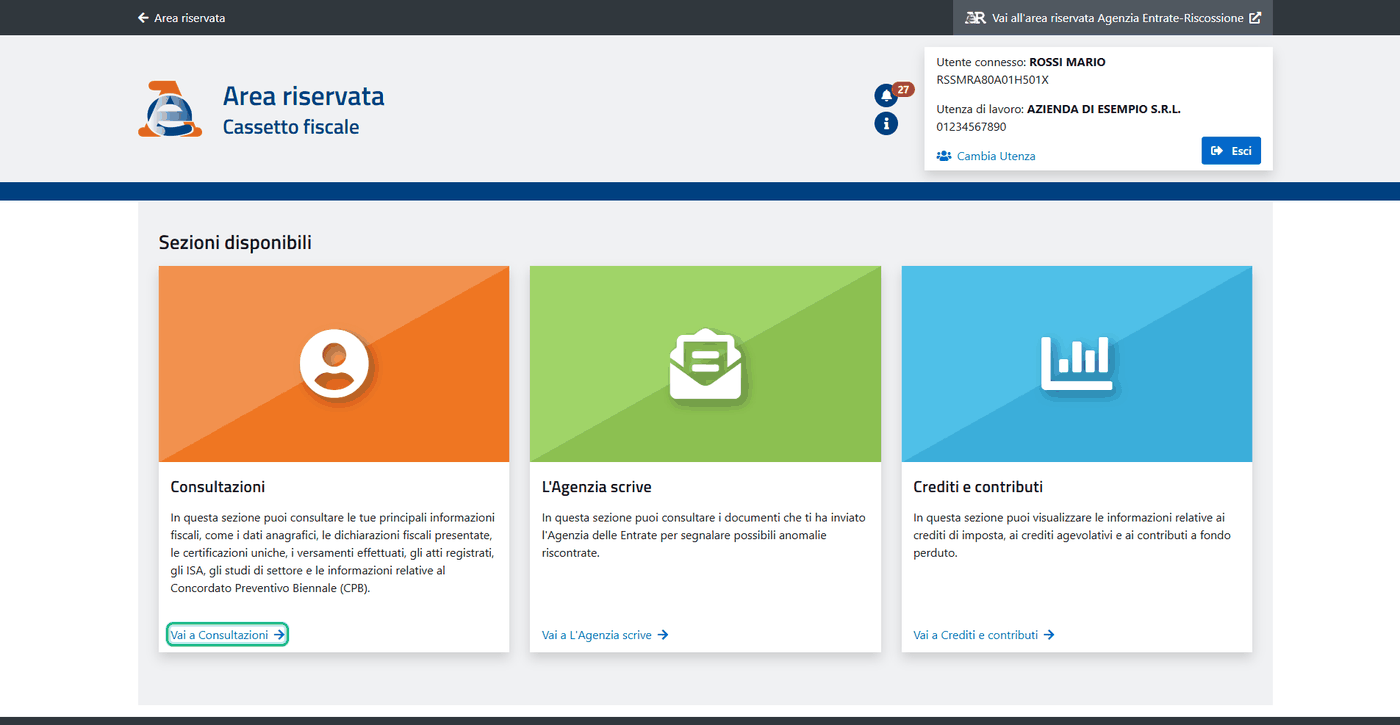The image size is (1400, 725).
Task: Click the arrow after Vai a Crediti e contributi
Action: (1049, 635)
